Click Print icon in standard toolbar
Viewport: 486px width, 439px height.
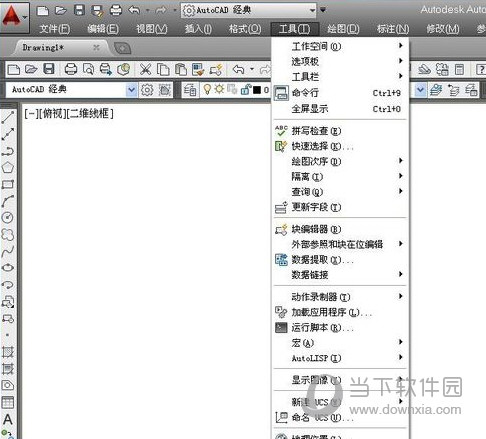(x=71, y=69)
